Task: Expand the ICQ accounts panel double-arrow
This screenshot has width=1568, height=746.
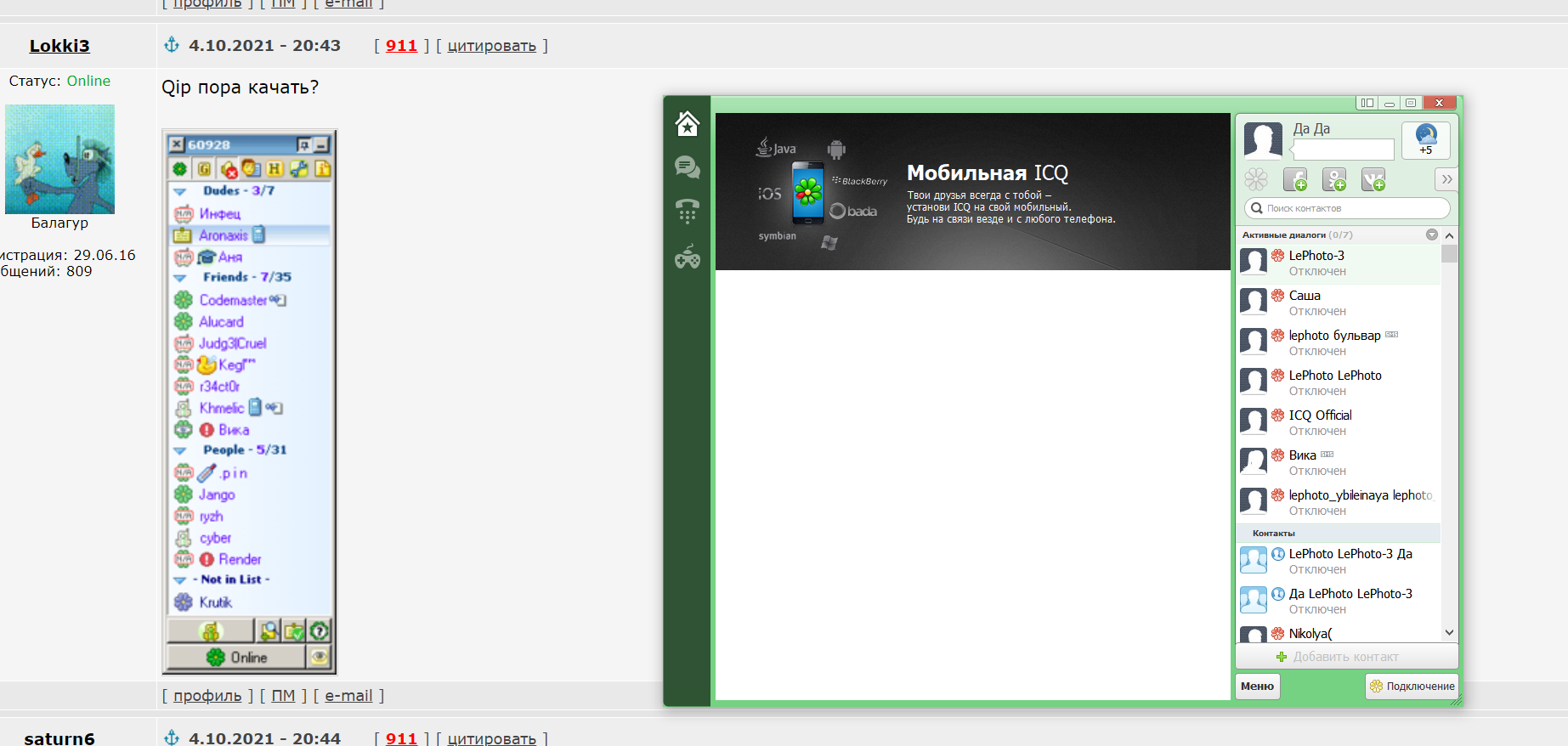Action: click(1446, 179)
